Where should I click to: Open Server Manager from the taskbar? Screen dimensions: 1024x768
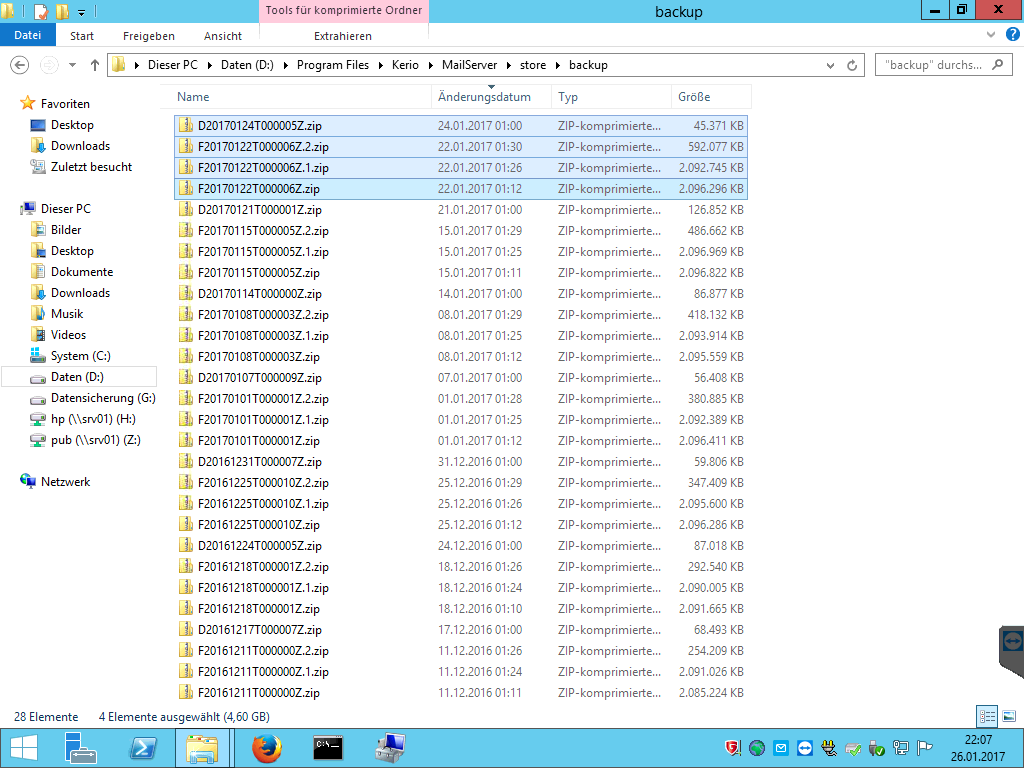pos(81,747)
